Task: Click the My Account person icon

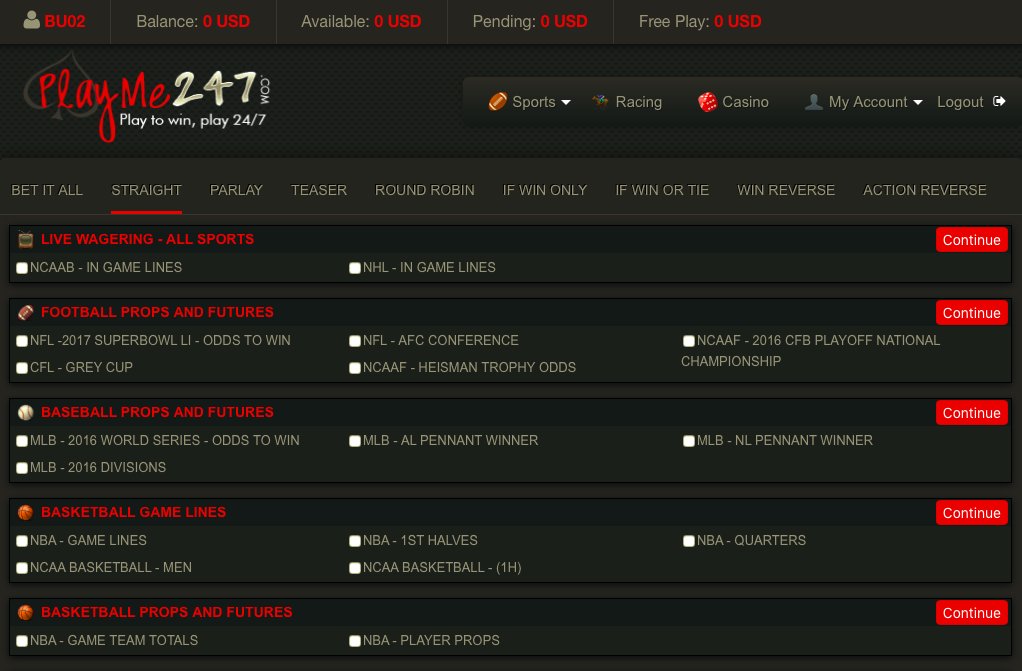Action: pos(813,102)
